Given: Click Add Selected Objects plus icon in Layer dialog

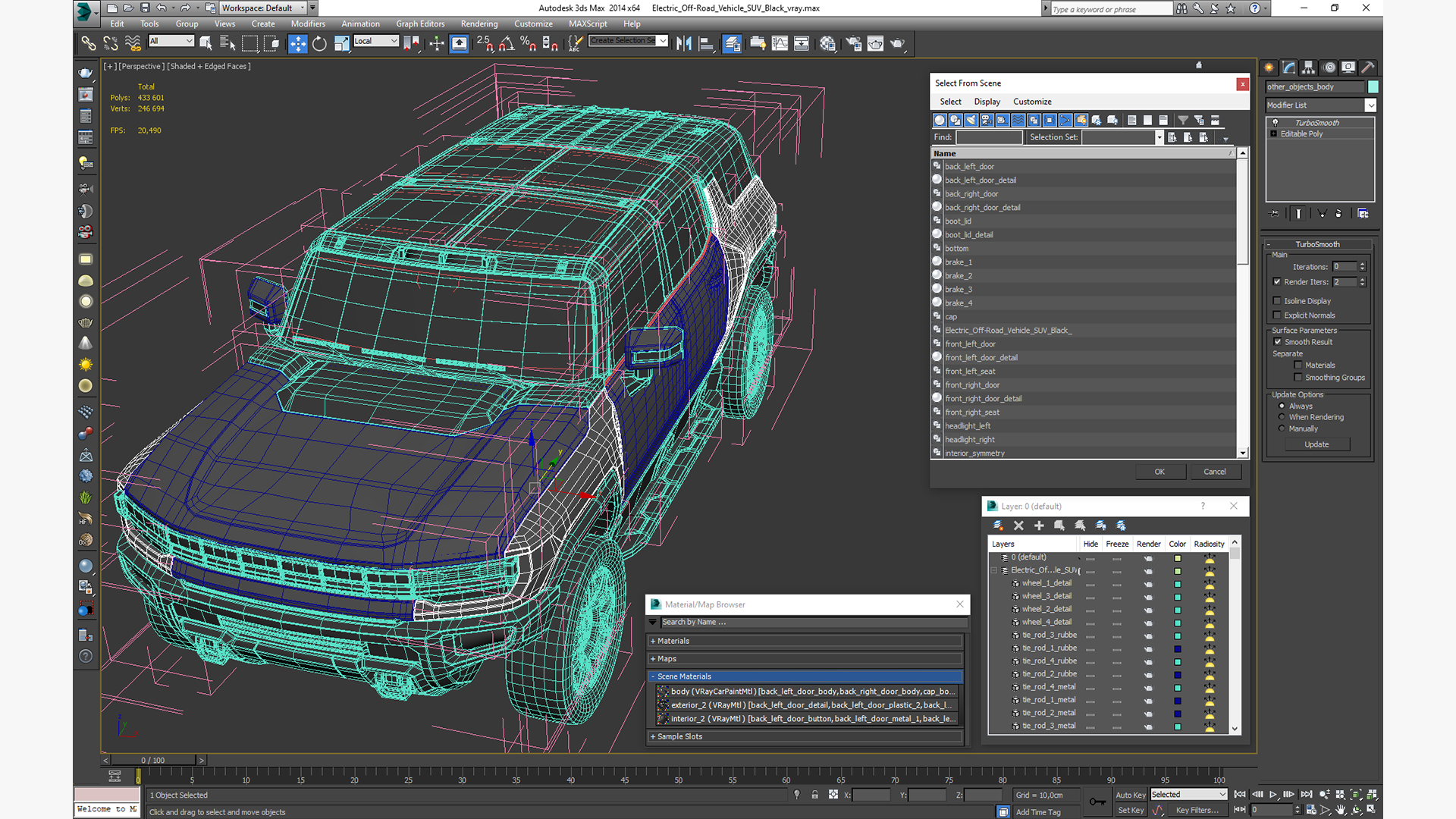Looking at the screenshot, I should click(x=1039, y=526).
